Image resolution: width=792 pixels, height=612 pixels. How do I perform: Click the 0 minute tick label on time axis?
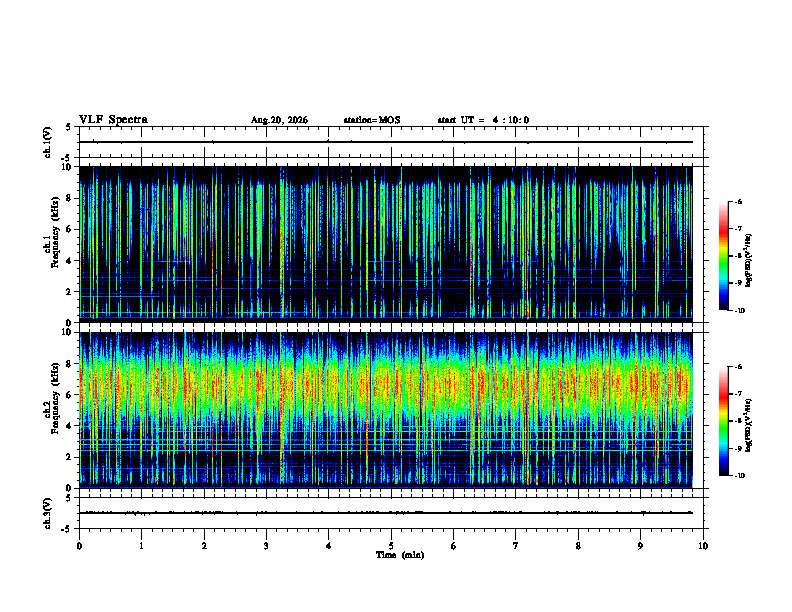click(79, 546)
